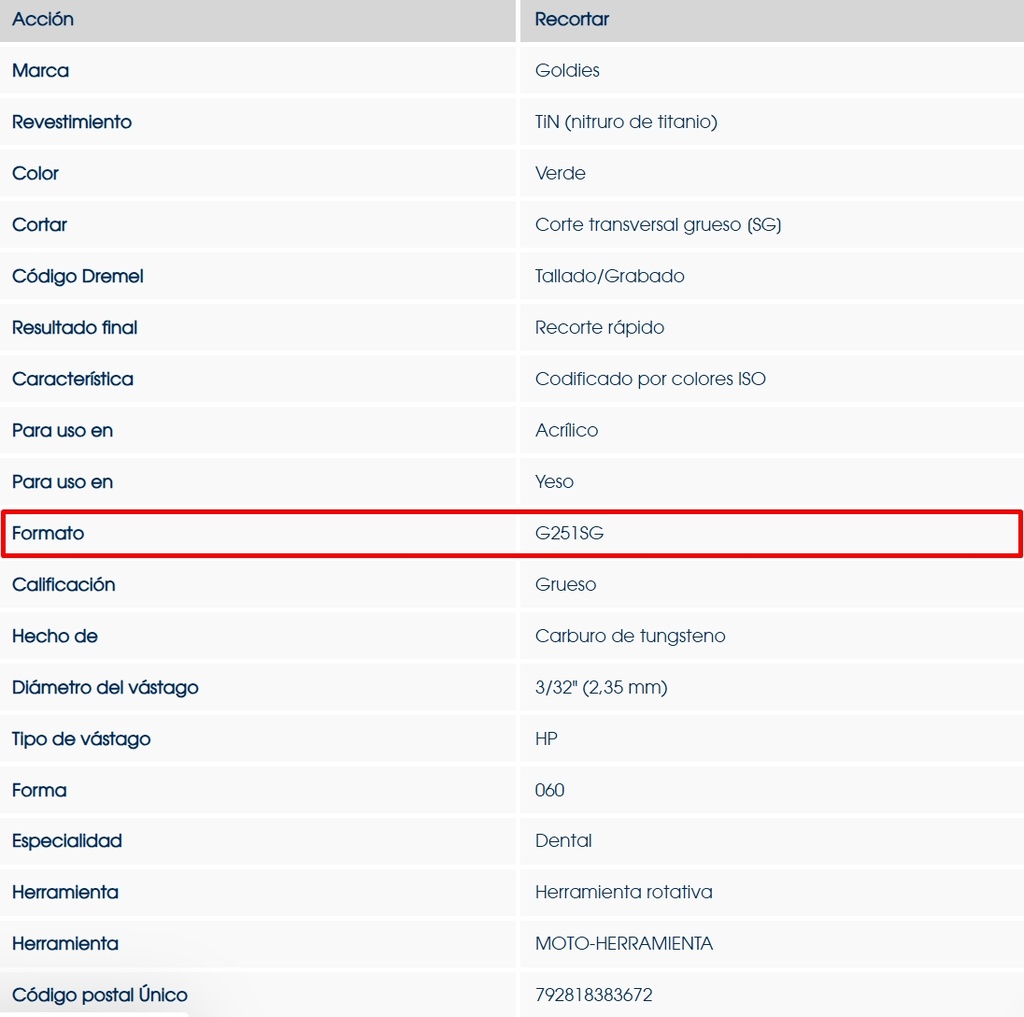
Task: Click the Recorte rápido value
Action: pos(599,328)
